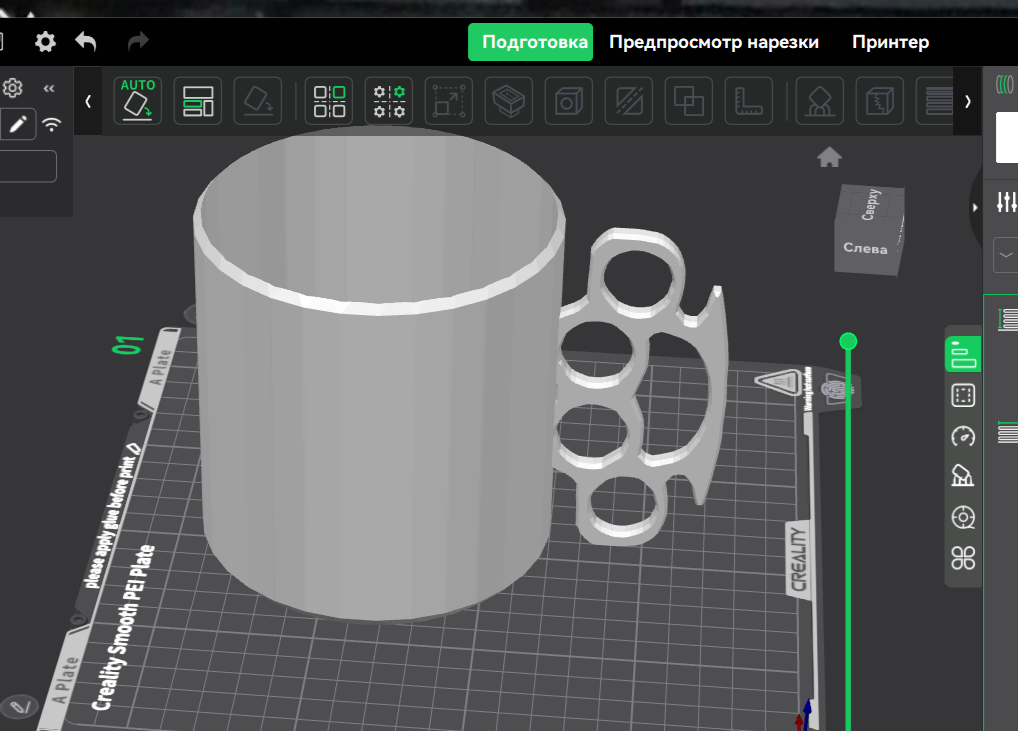Viewport: 1018px width, 731px height.
Task: Reset the view with the home icon
Action: (829, 157)
